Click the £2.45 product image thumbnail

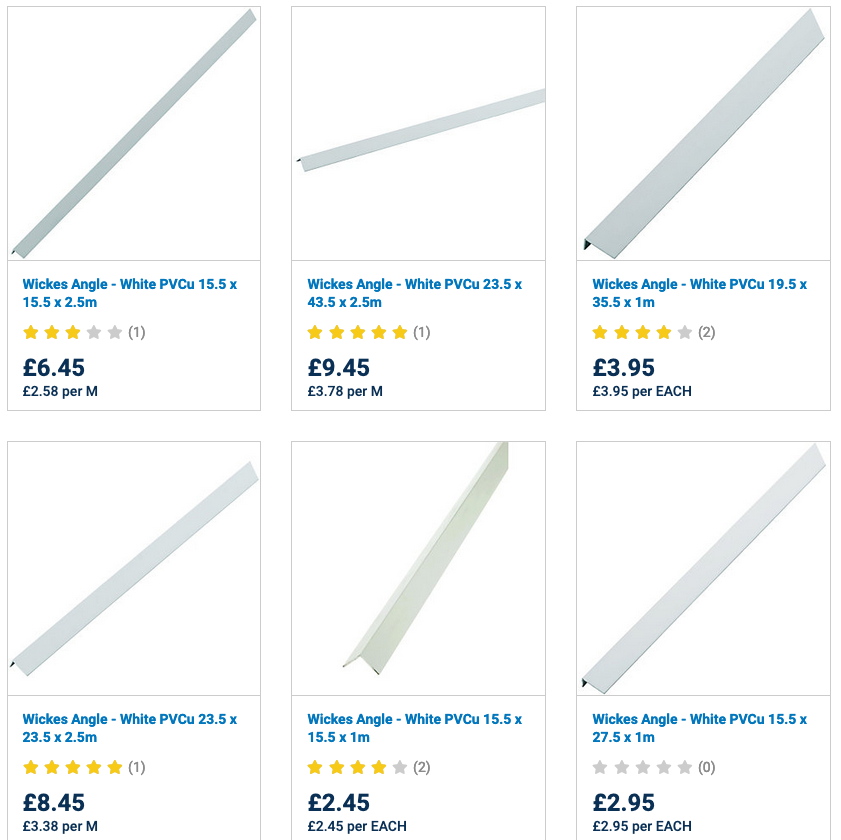click(419, 568)
